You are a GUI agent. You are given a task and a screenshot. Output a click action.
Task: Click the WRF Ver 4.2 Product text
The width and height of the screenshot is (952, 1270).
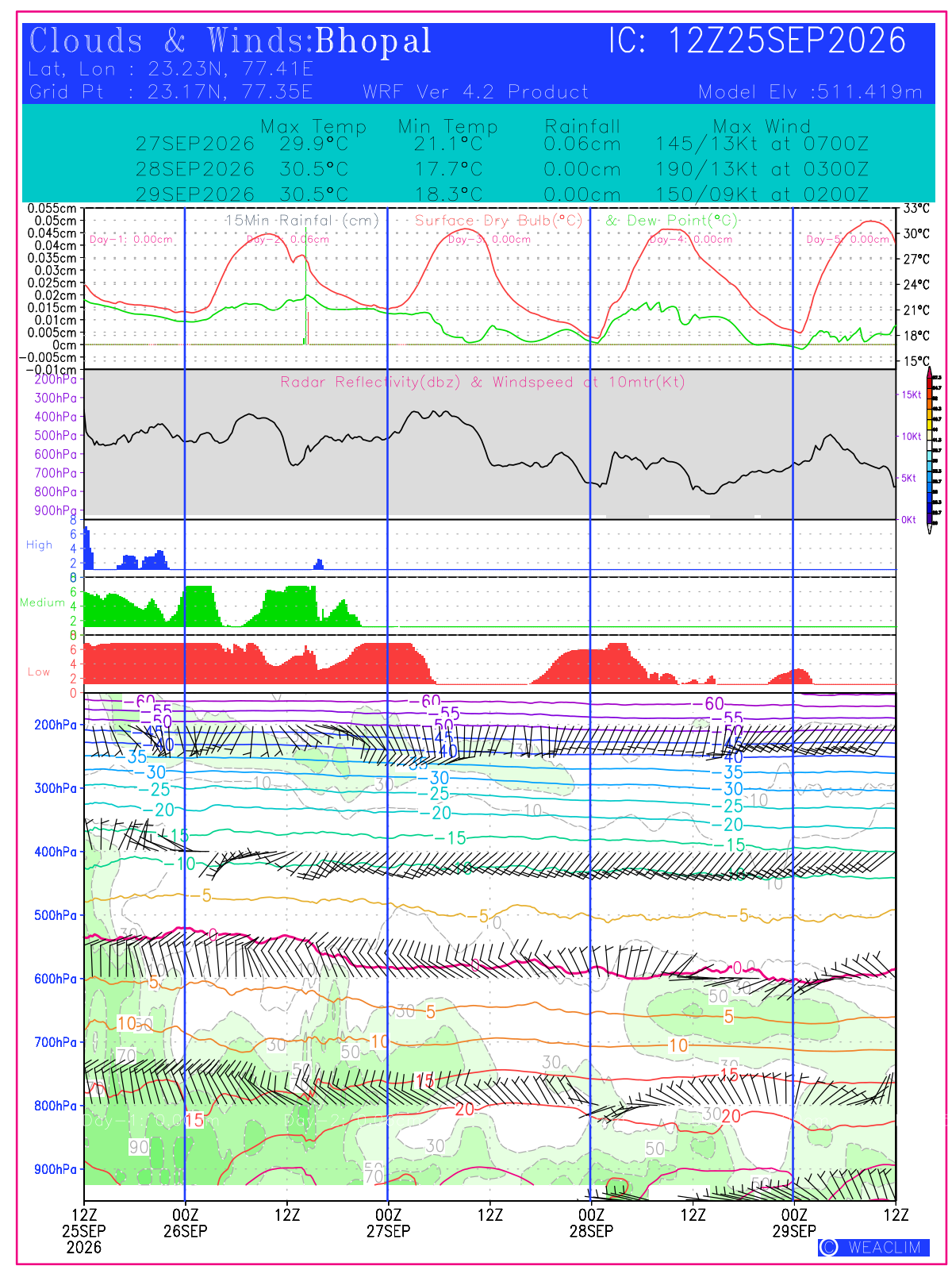pos(476,92)
